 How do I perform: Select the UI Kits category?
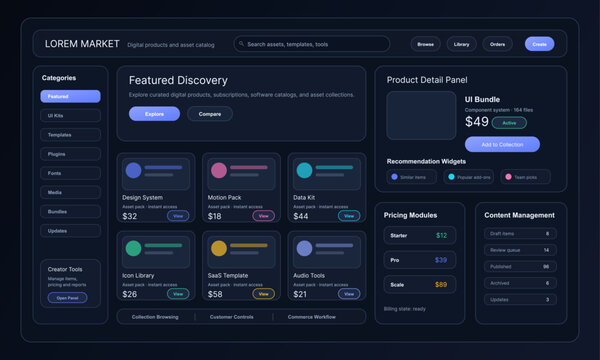coord(70,116)
